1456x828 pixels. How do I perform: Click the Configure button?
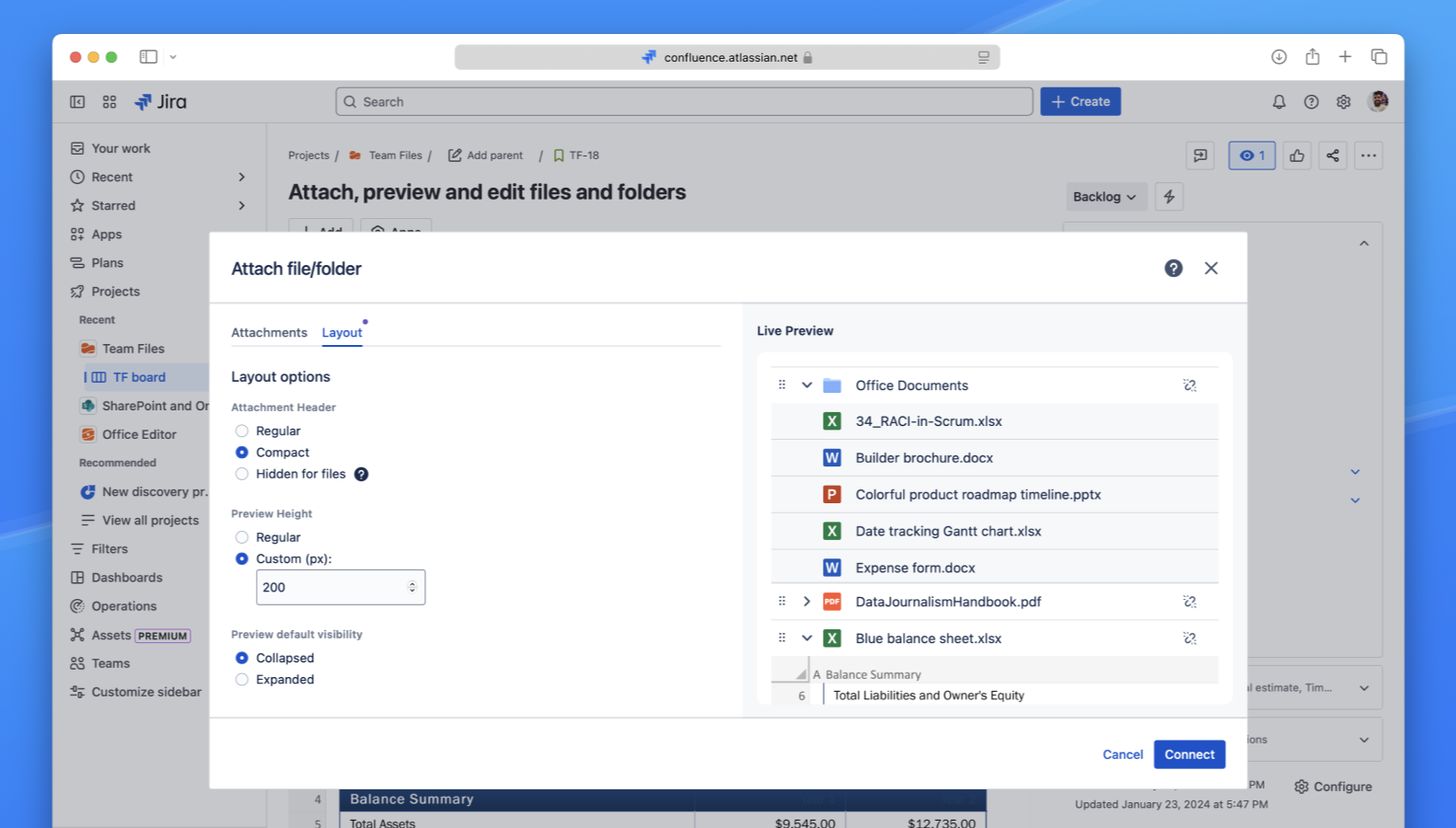tap(1333, 787)
